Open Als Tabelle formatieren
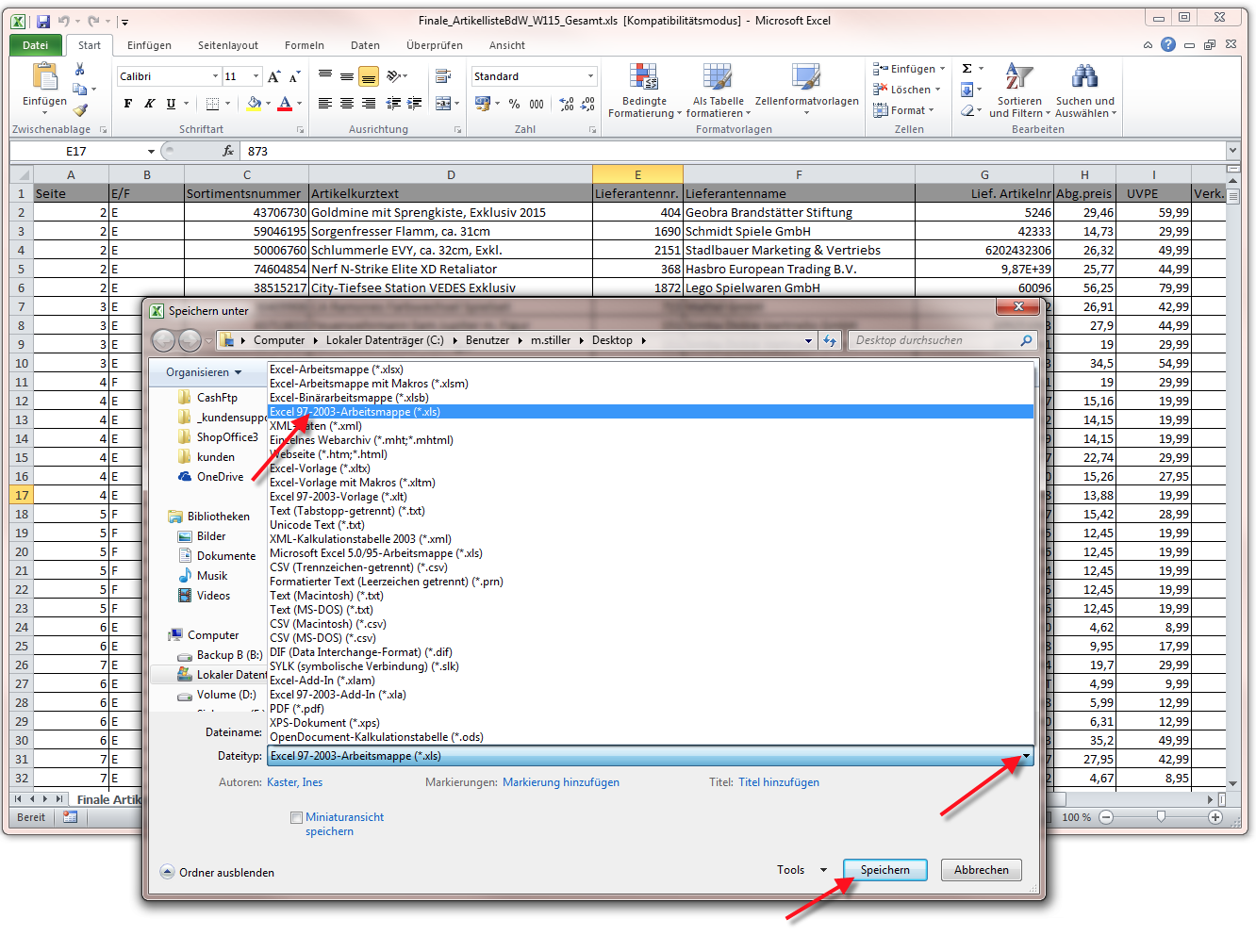 [718, 90]
